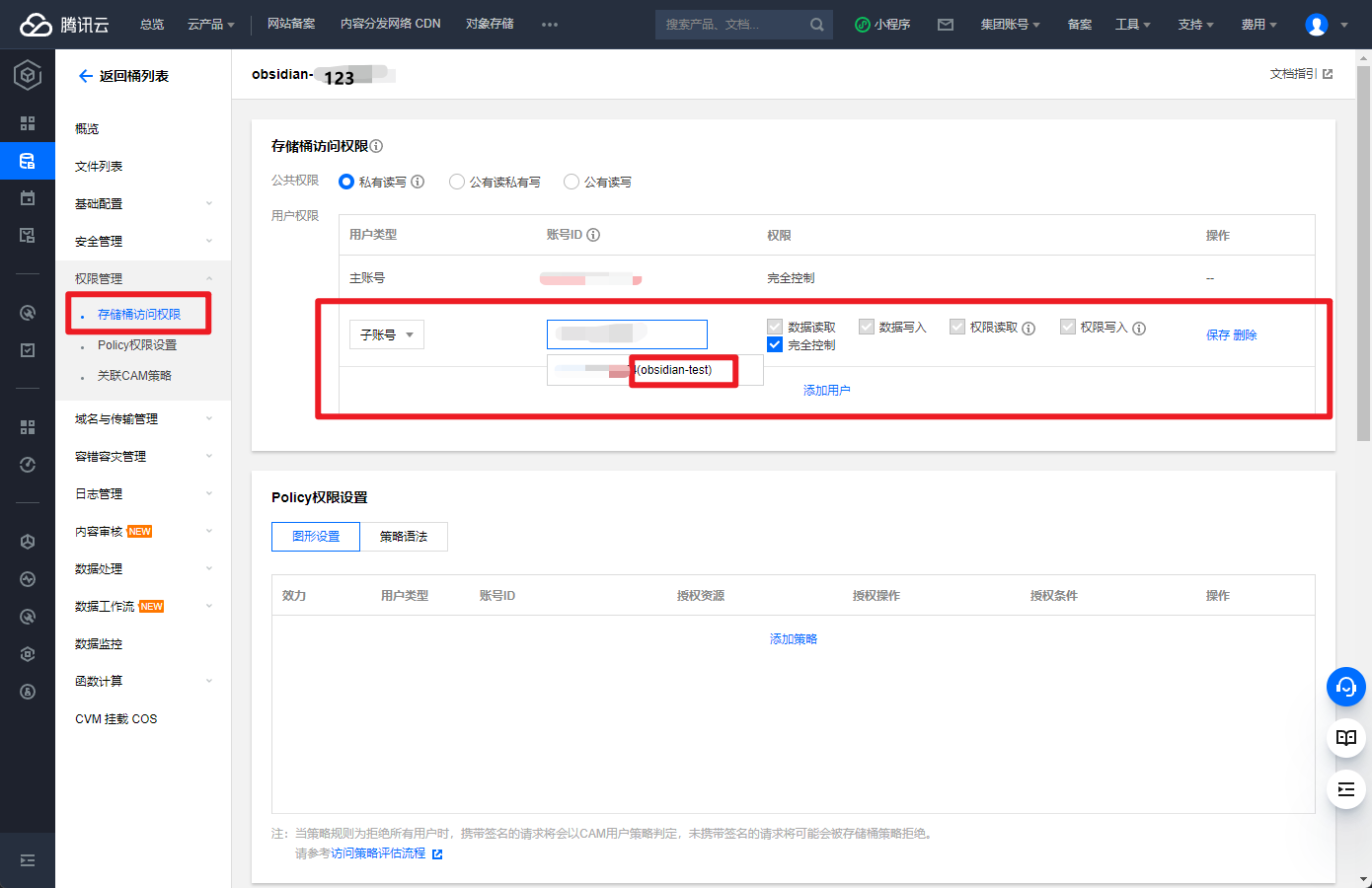Click the Tencent Cloud logo

[64, 25]
